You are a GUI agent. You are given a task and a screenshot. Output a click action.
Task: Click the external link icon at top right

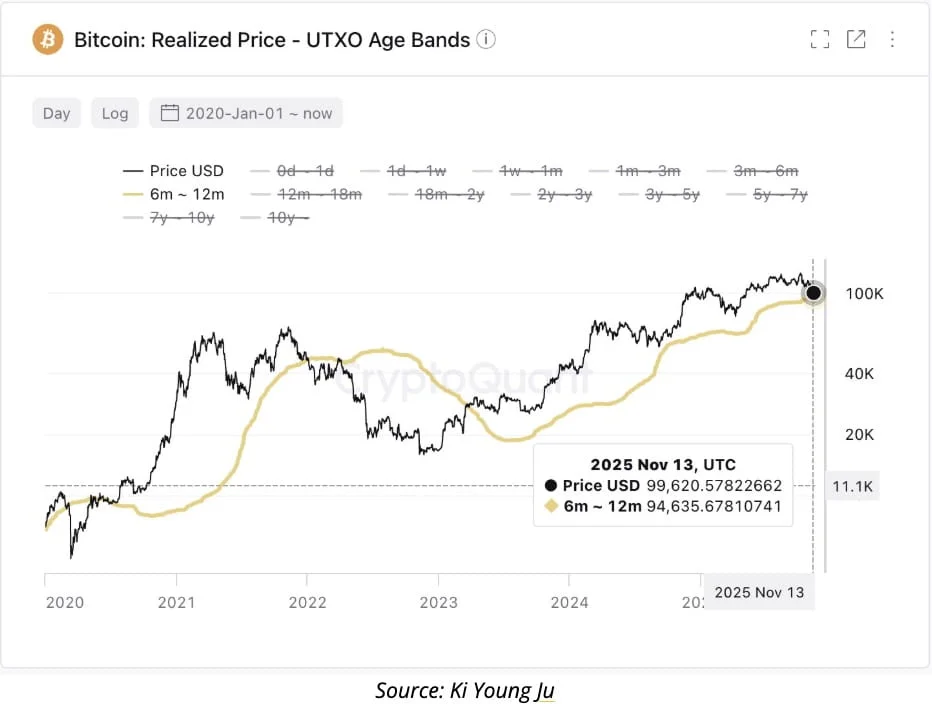(x=856, y=38)
